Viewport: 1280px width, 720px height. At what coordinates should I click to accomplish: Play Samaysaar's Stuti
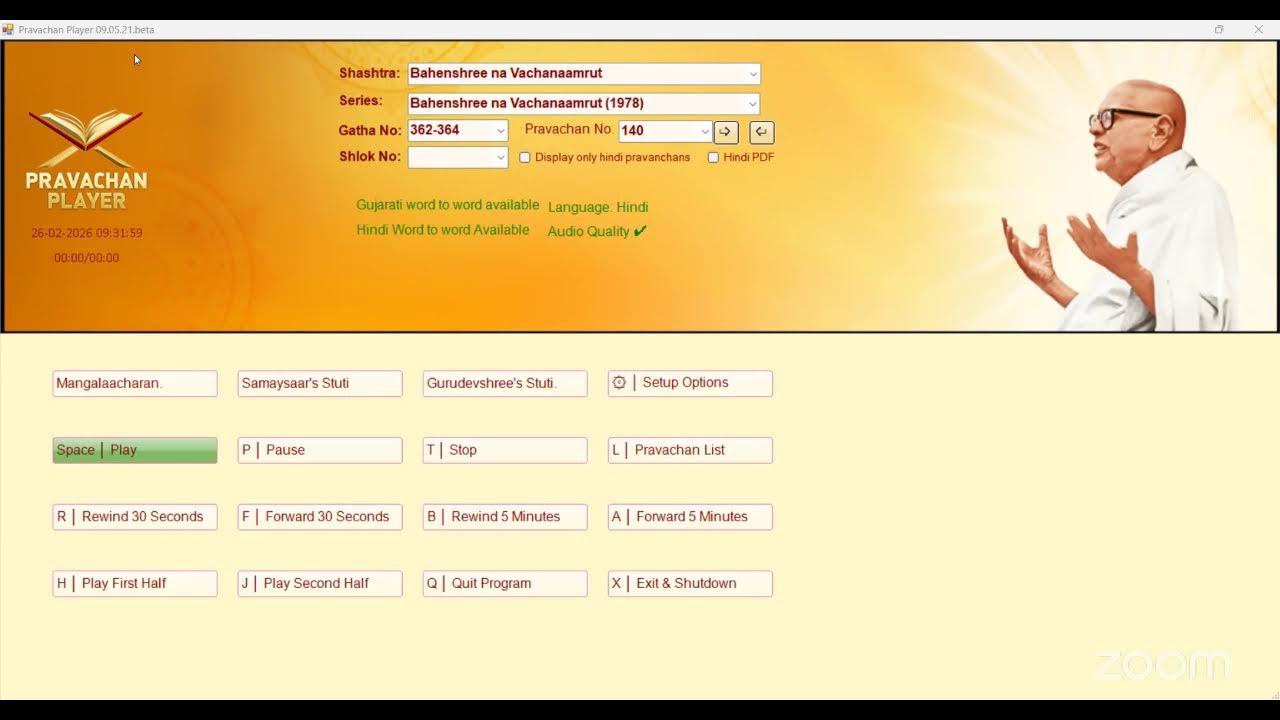point(320,383)
